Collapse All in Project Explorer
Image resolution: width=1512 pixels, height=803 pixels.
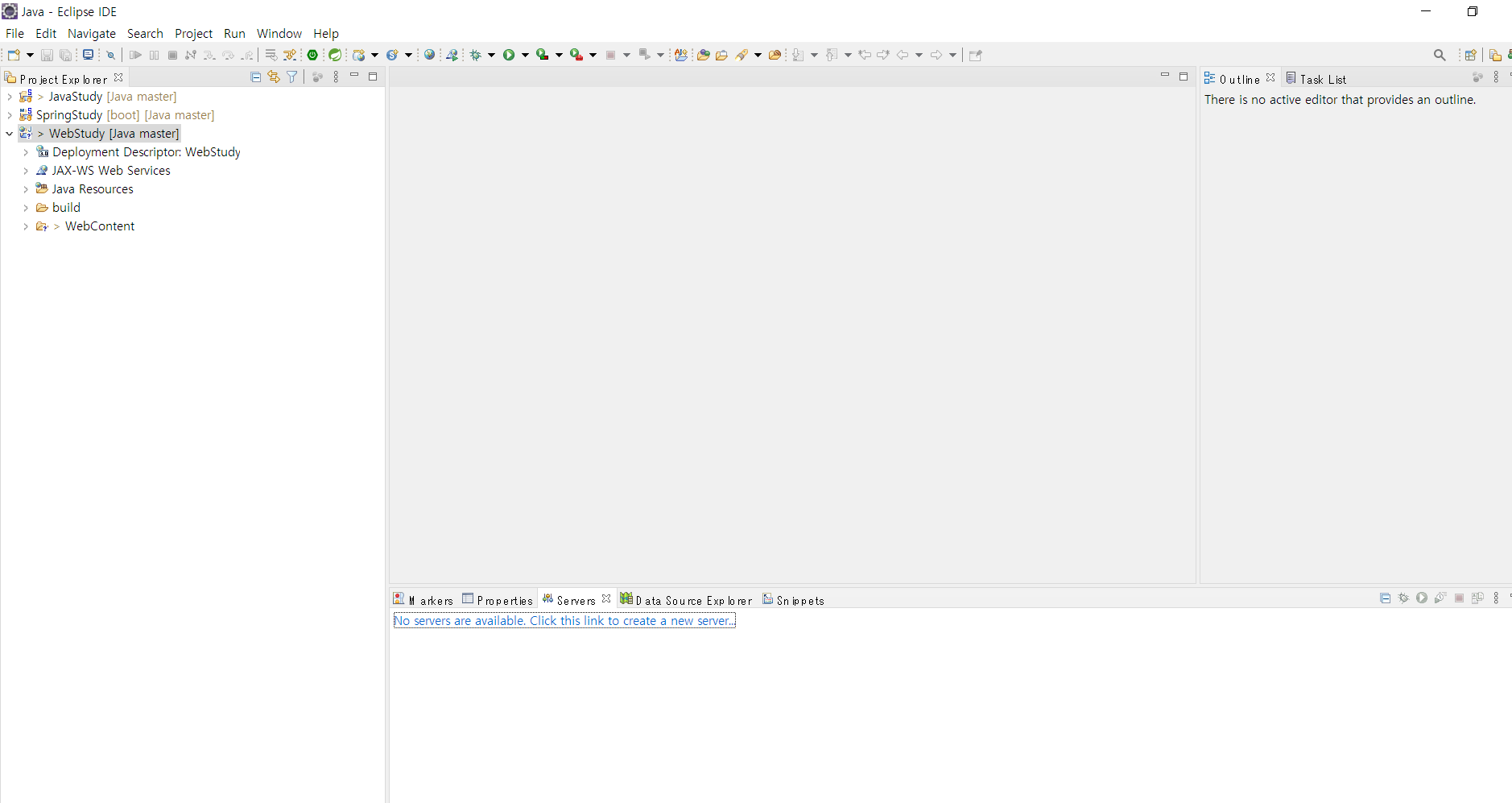(256, 77)
